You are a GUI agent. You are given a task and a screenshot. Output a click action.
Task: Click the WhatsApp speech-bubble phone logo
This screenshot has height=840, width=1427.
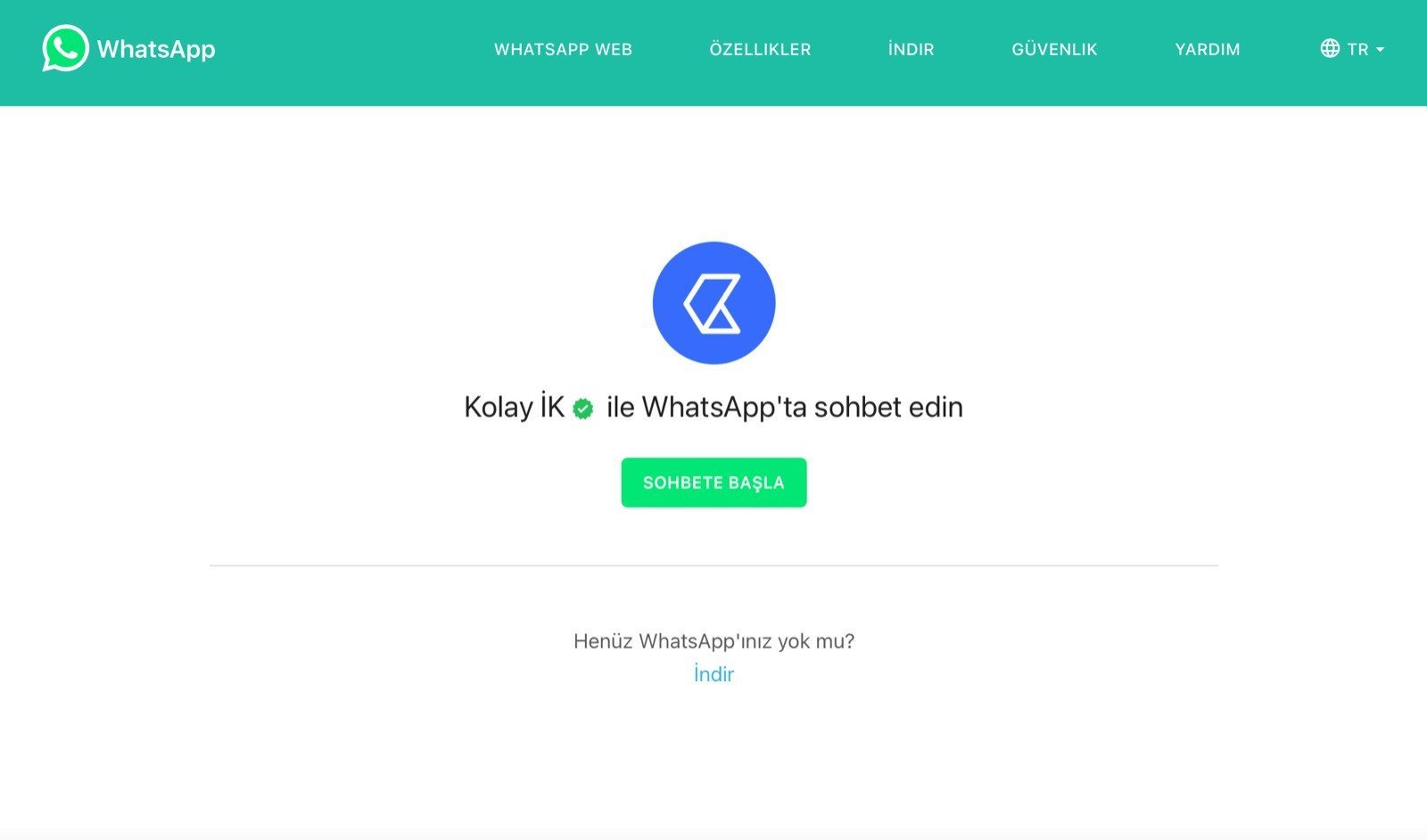pos(65,48)
